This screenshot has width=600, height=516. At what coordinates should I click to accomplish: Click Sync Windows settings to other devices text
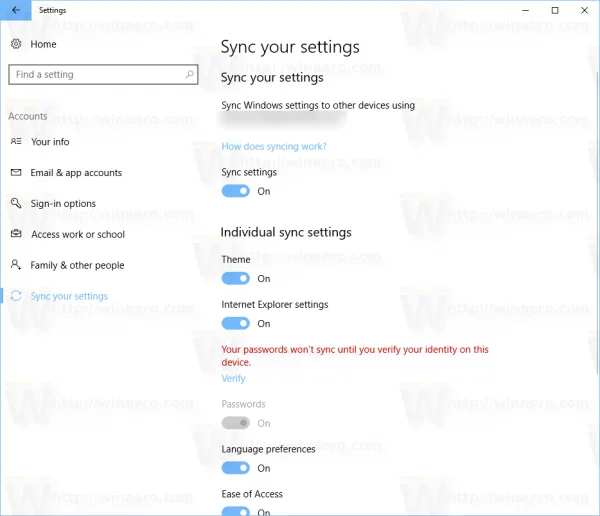point(318,105)
